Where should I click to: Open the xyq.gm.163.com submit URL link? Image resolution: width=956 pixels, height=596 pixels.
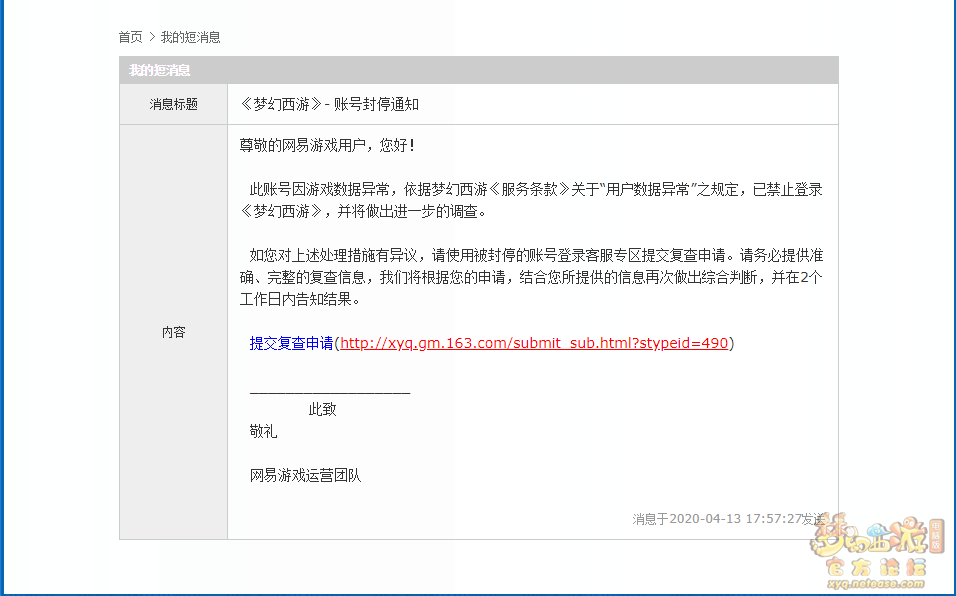pos(534,343)
